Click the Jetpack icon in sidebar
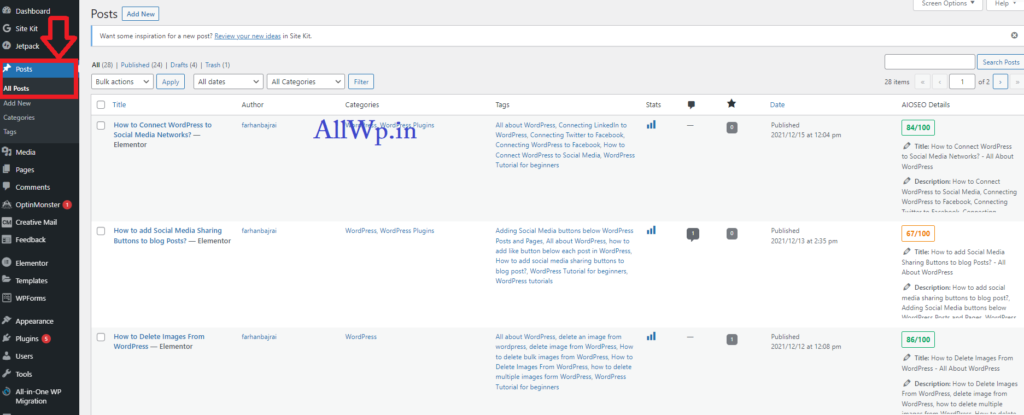The image size is (1024, 415). [x=7, y=46]
